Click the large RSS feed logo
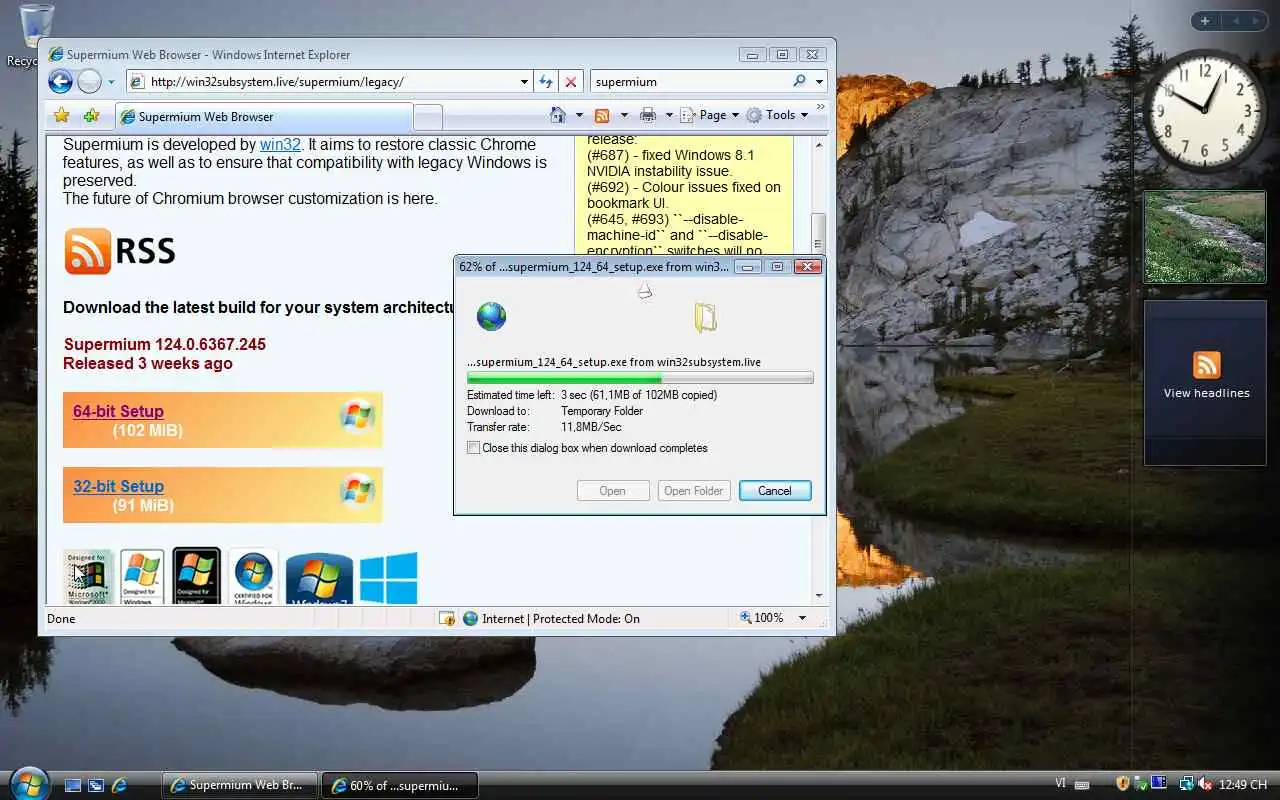The image size is (1280, 800). coord(120,251)
